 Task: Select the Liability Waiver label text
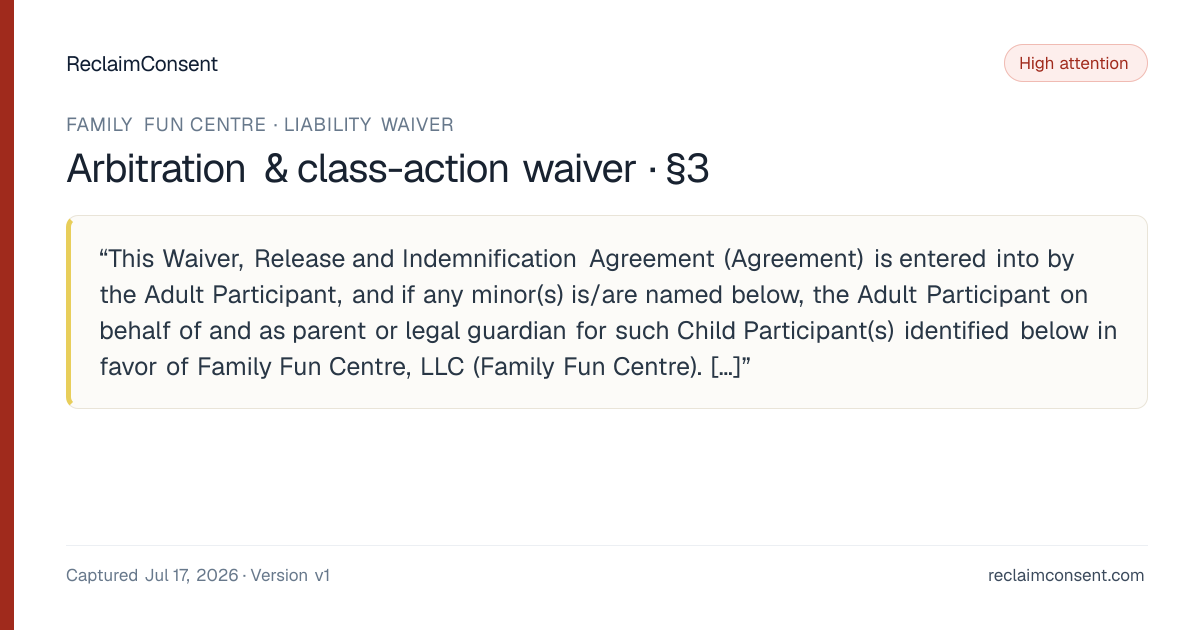[x=369, y=125]
